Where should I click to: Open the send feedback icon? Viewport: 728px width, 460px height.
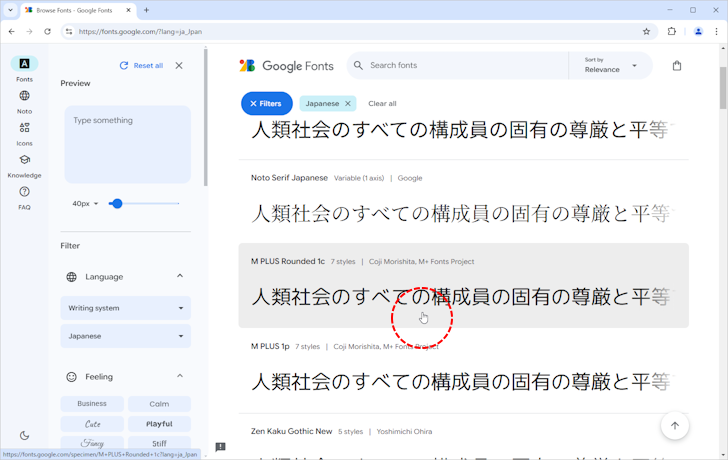point(221,447)
